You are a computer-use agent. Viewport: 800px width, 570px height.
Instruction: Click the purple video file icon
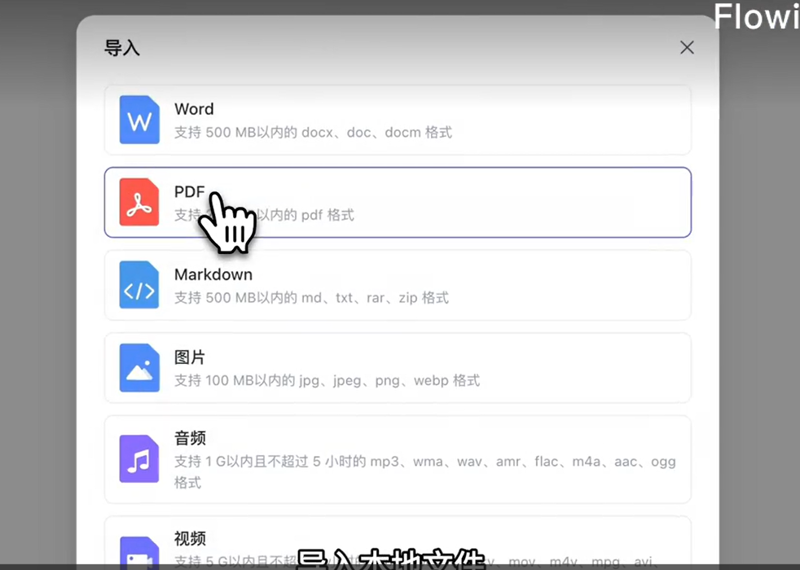pos(139,553)
